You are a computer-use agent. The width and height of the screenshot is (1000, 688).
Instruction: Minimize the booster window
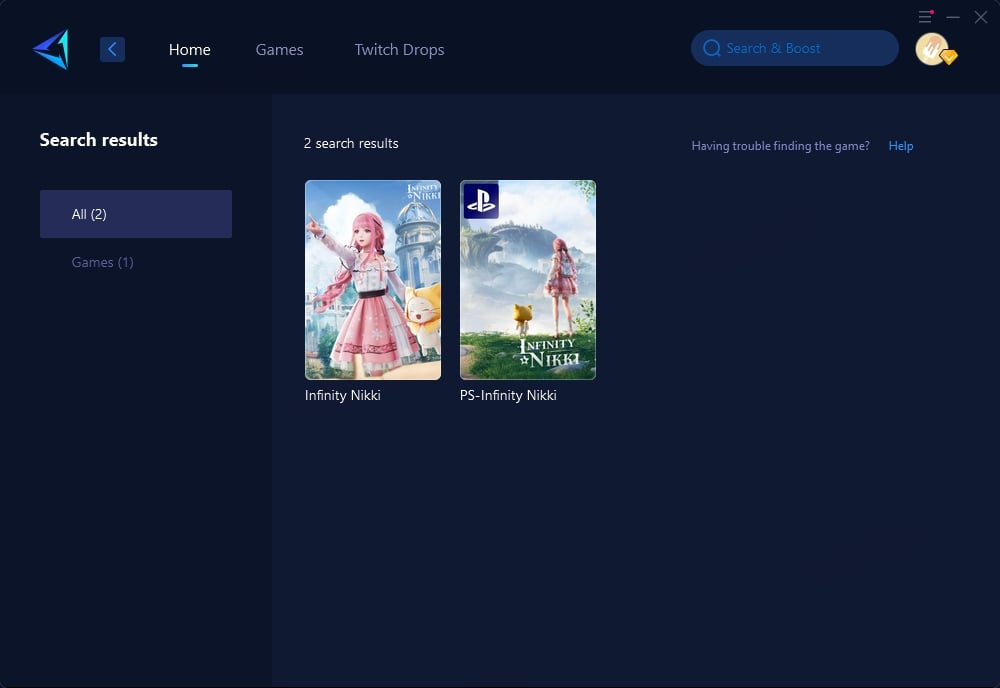pos(953,17)
